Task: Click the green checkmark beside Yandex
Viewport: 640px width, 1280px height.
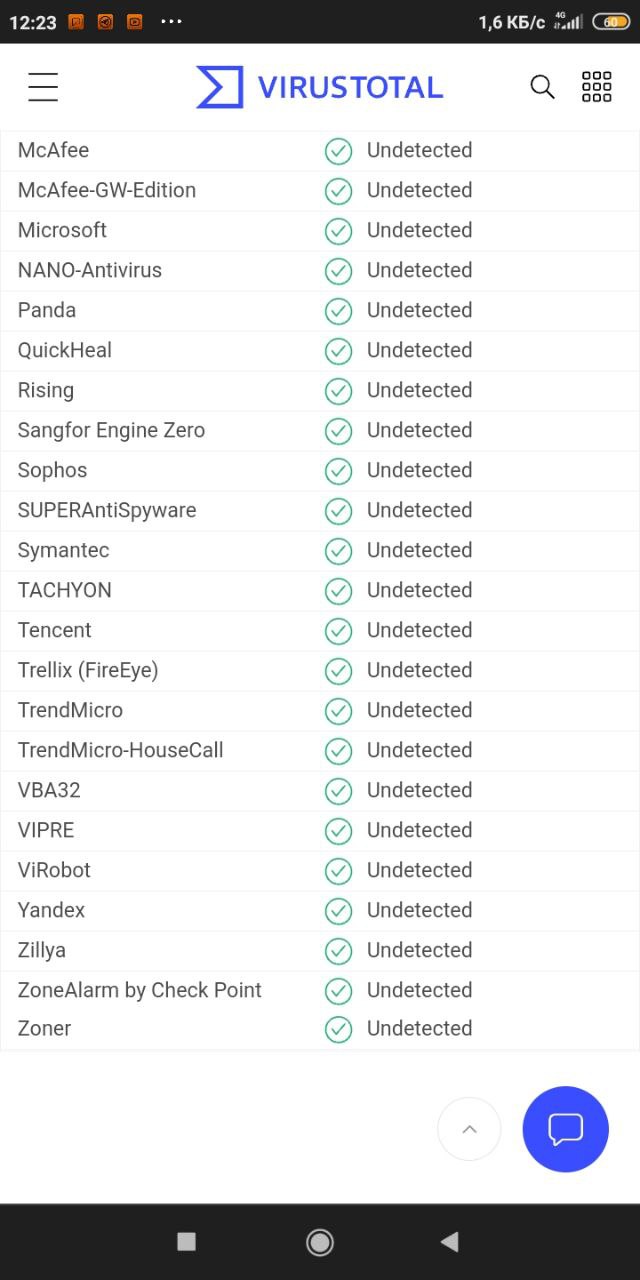Action: click(x=339, y=911)
